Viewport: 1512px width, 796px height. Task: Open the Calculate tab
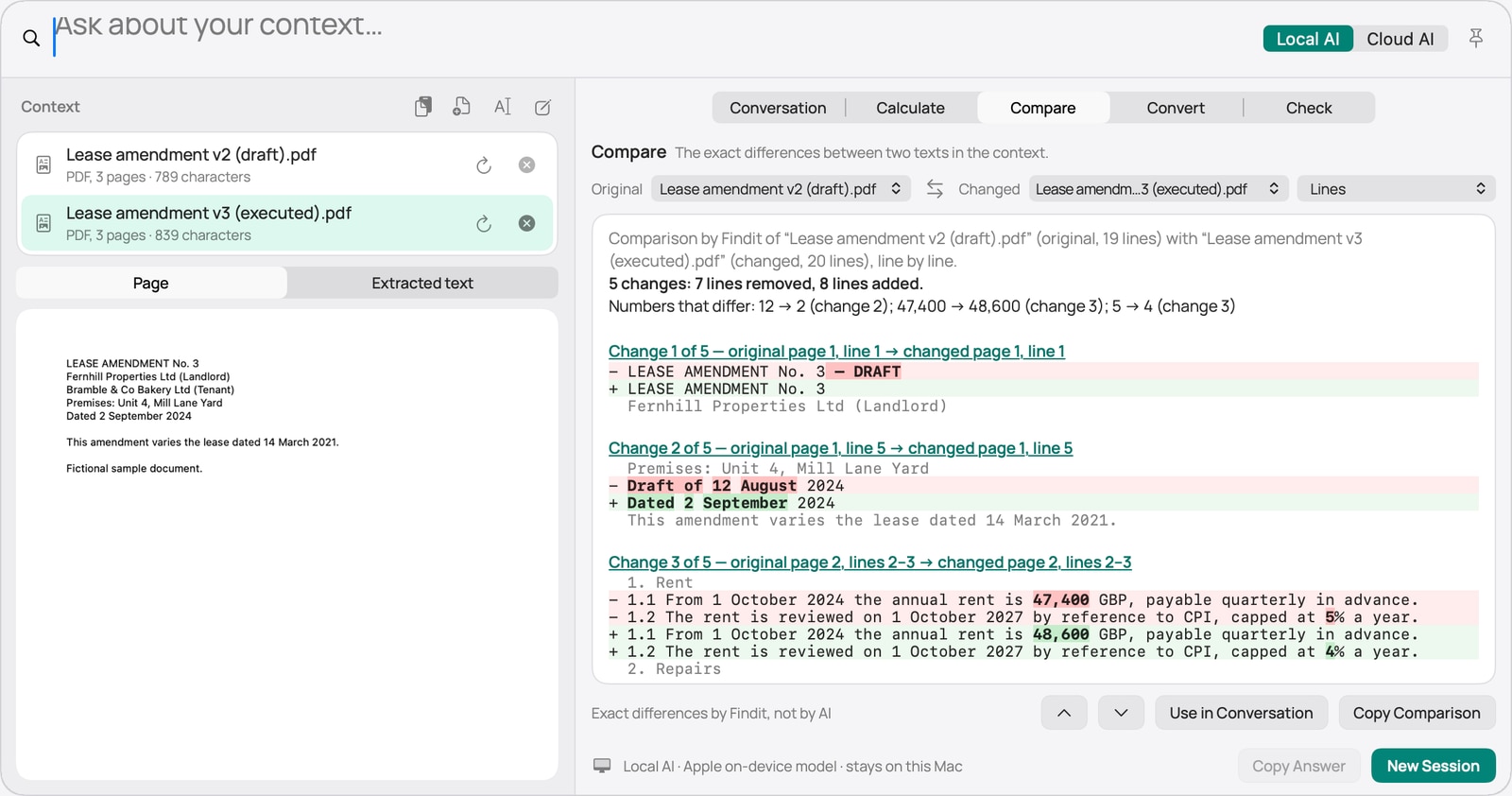pos(910,108)
